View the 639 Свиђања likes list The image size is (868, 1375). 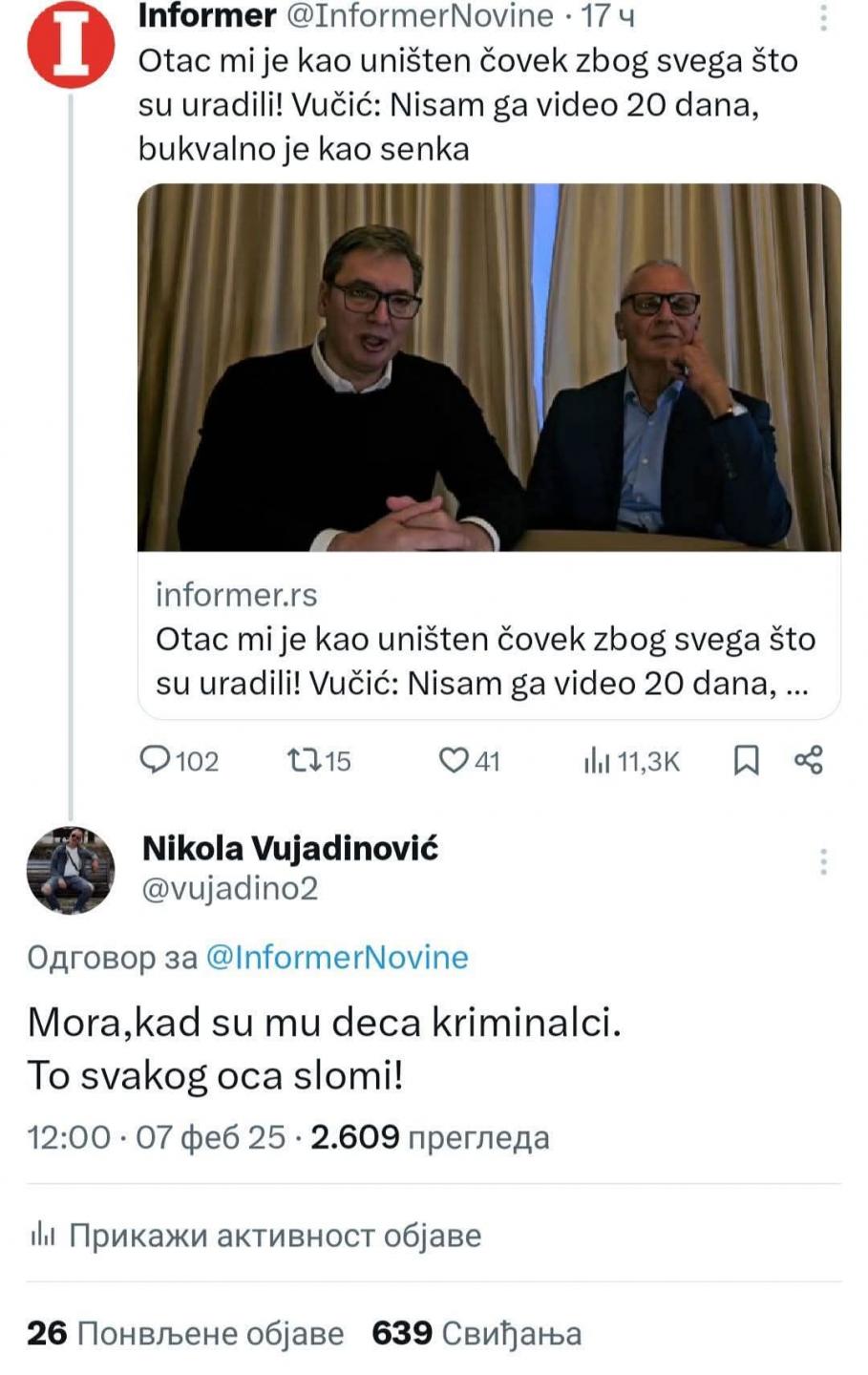pos(476,1333)
